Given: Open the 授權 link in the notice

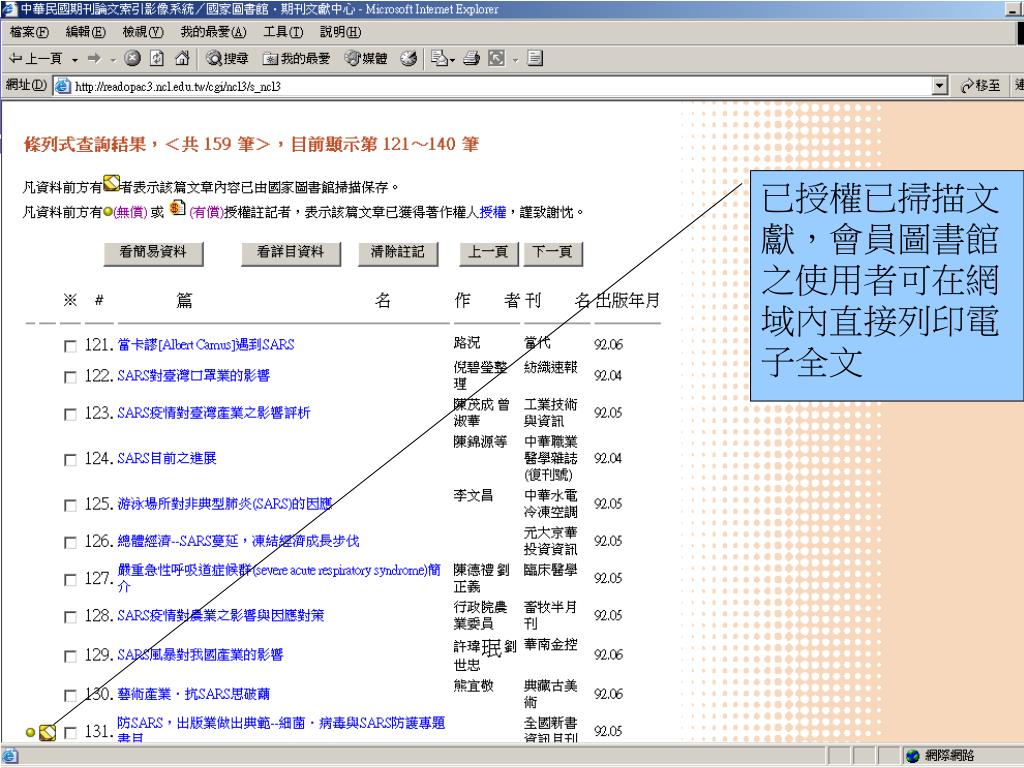Looking at the screenshot, I should point(493,212).
